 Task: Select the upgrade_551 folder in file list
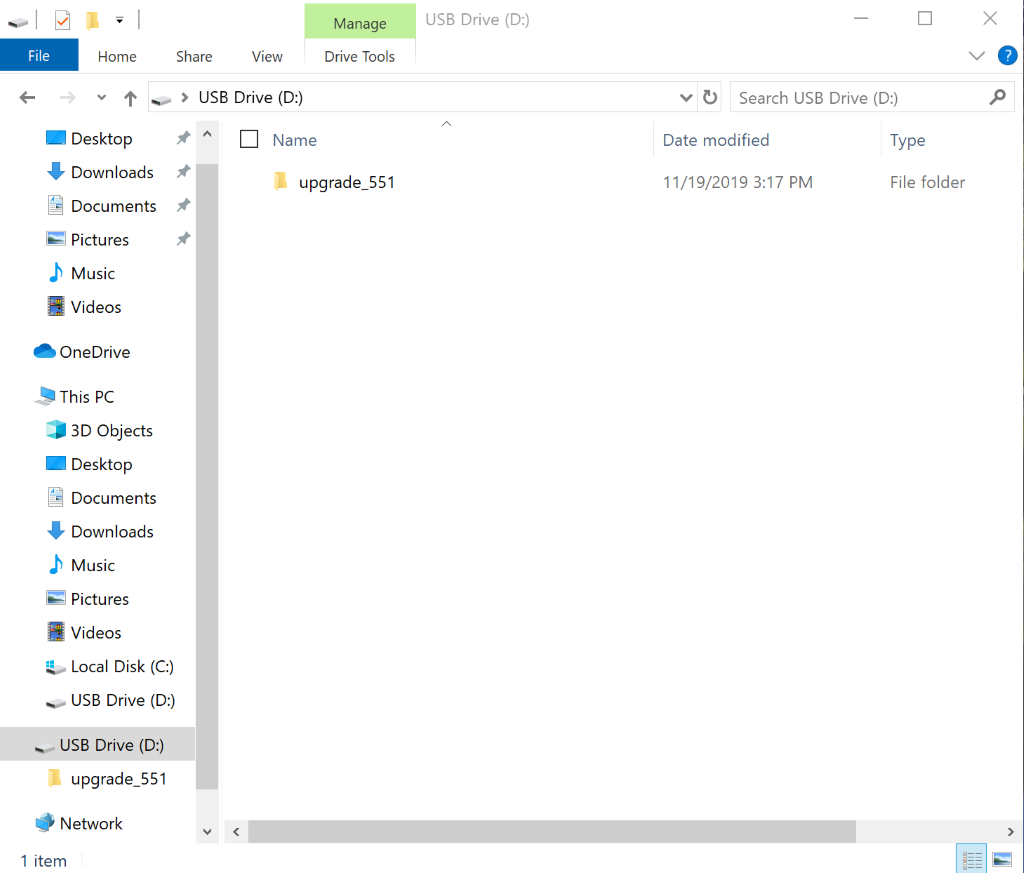coord(347,182)
